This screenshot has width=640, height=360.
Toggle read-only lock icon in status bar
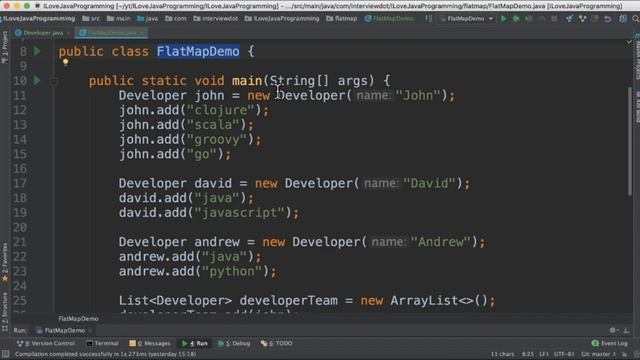pos(624,354)
